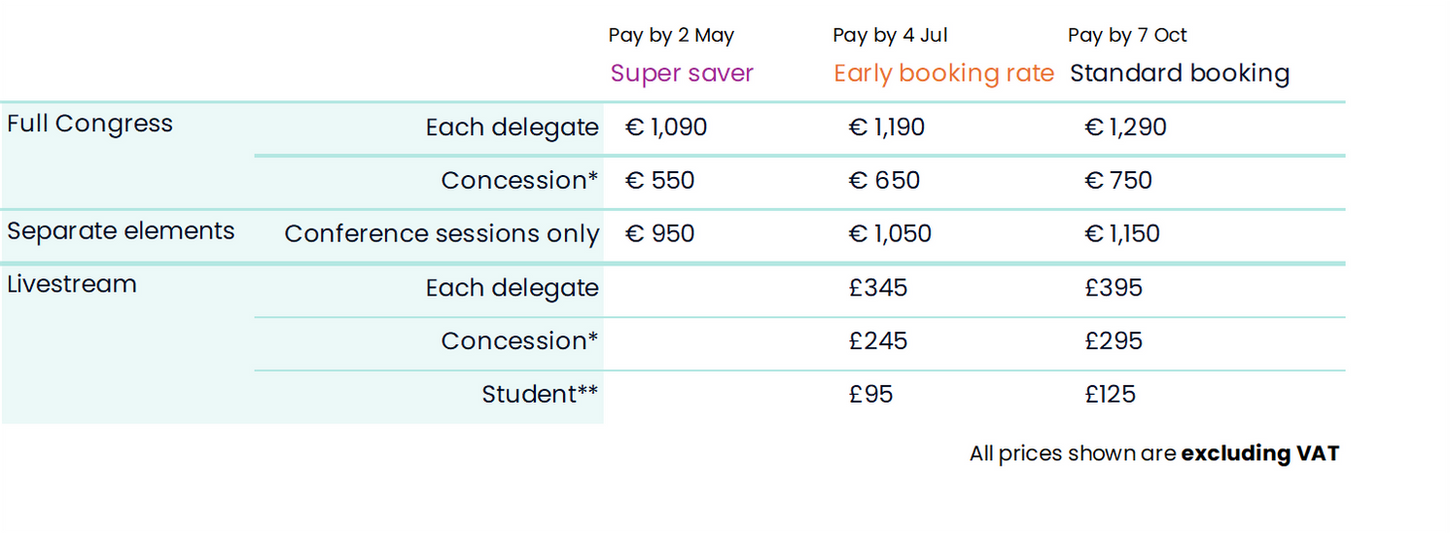This screenshot has height=533, width=1450.
Task: Select the £295 livestream concession price
Action: 1113,341
